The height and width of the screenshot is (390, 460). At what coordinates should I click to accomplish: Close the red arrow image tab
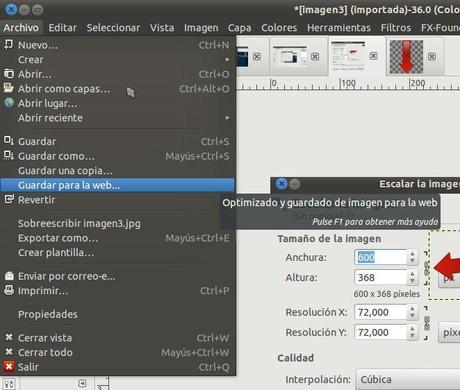[x=432, y=57]
